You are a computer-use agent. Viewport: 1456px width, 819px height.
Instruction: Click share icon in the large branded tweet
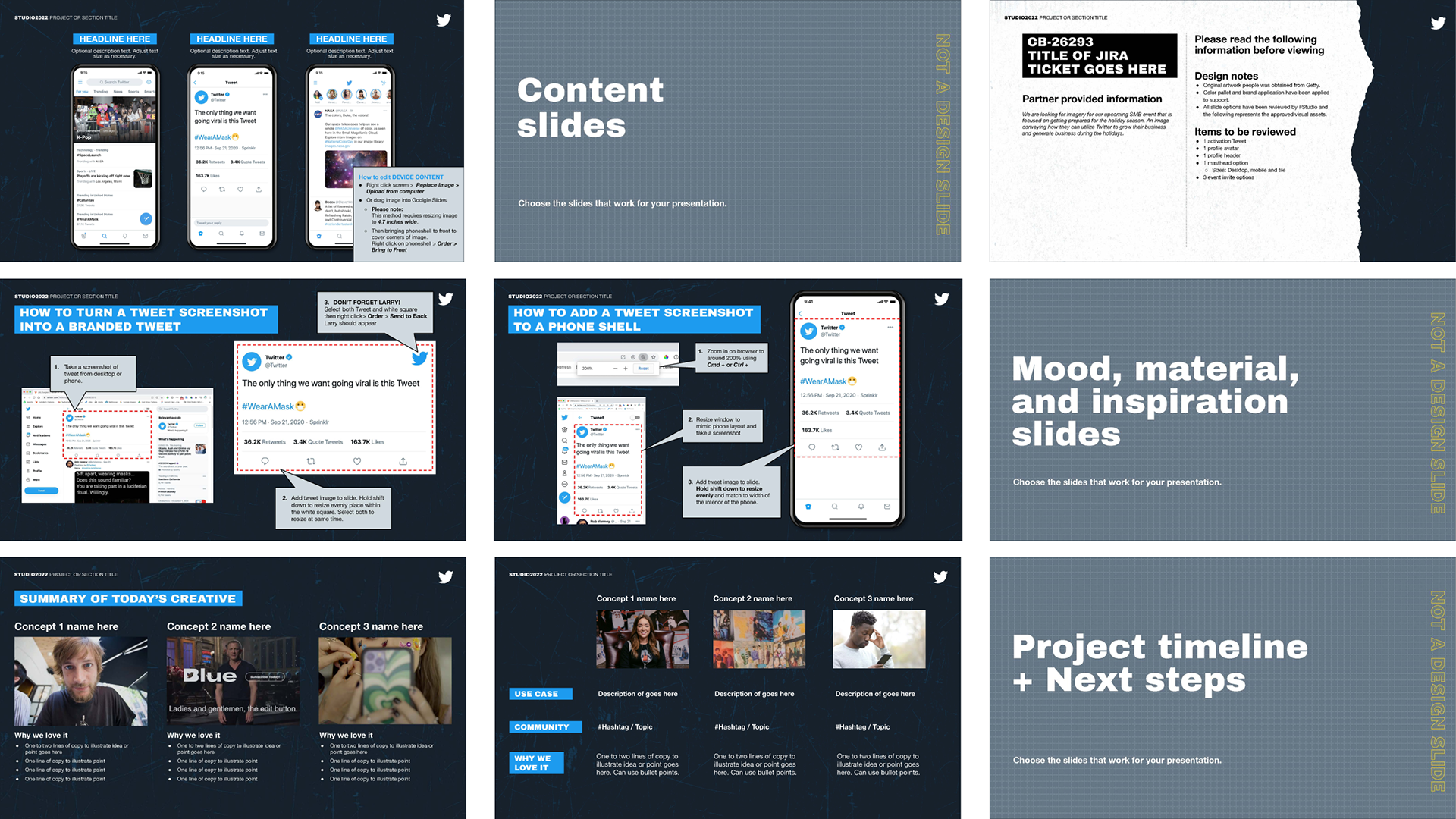pyautogui.click(x=403, y=461)
